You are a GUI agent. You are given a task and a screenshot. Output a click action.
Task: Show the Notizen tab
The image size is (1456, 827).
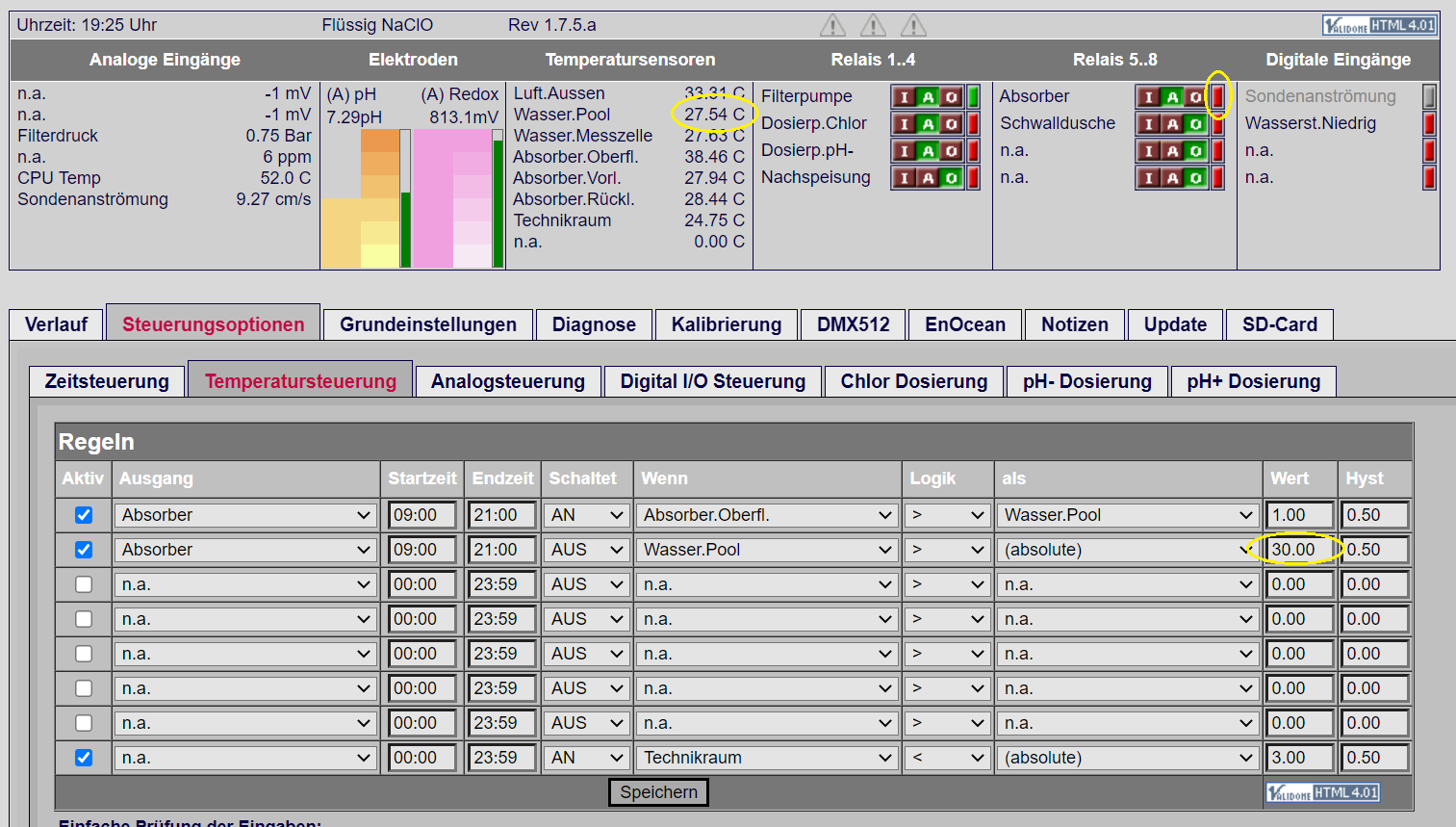pyautogui.click(x=1075, y=324)
